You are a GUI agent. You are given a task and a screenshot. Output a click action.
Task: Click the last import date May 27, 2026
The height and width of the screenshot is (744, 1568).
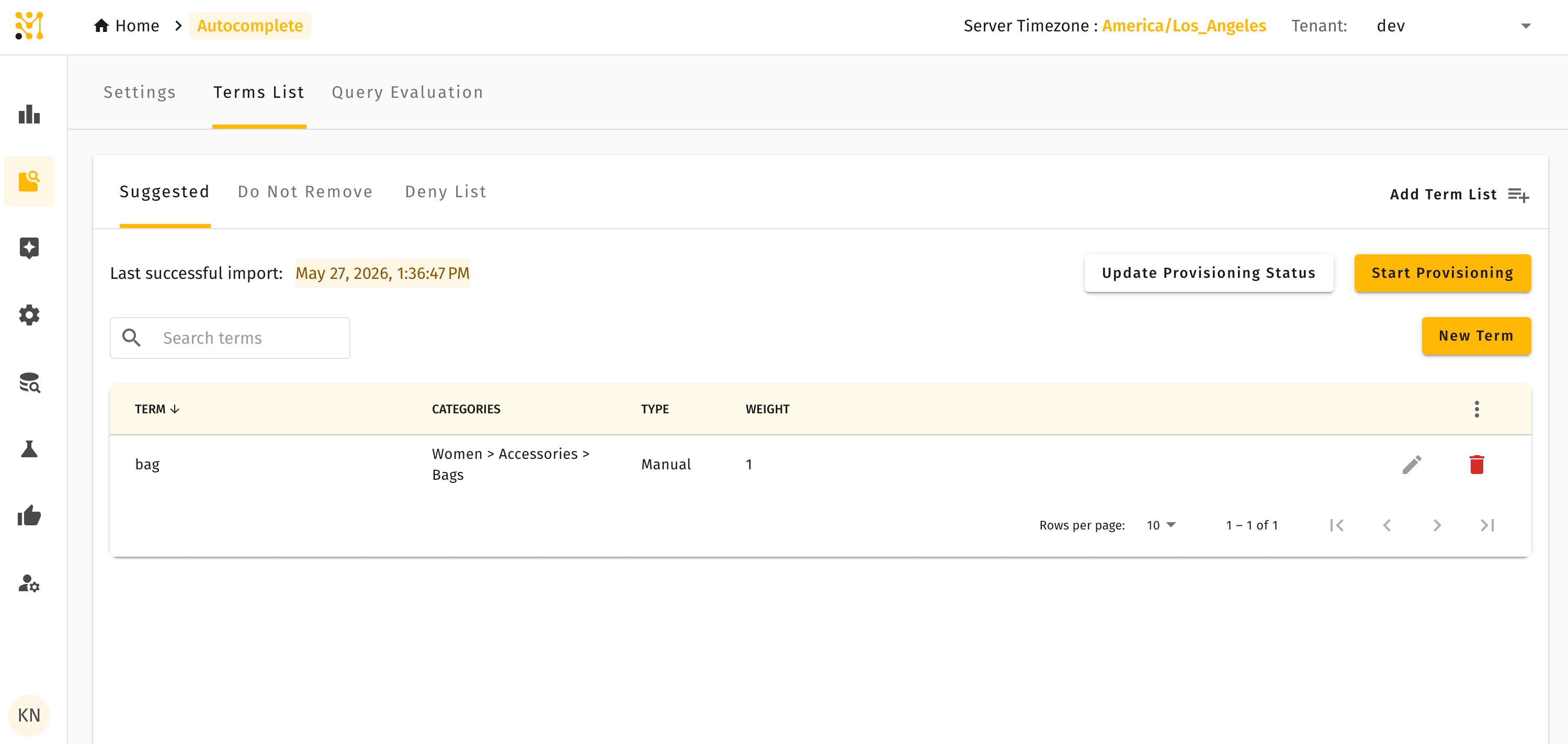click(382, 273)
